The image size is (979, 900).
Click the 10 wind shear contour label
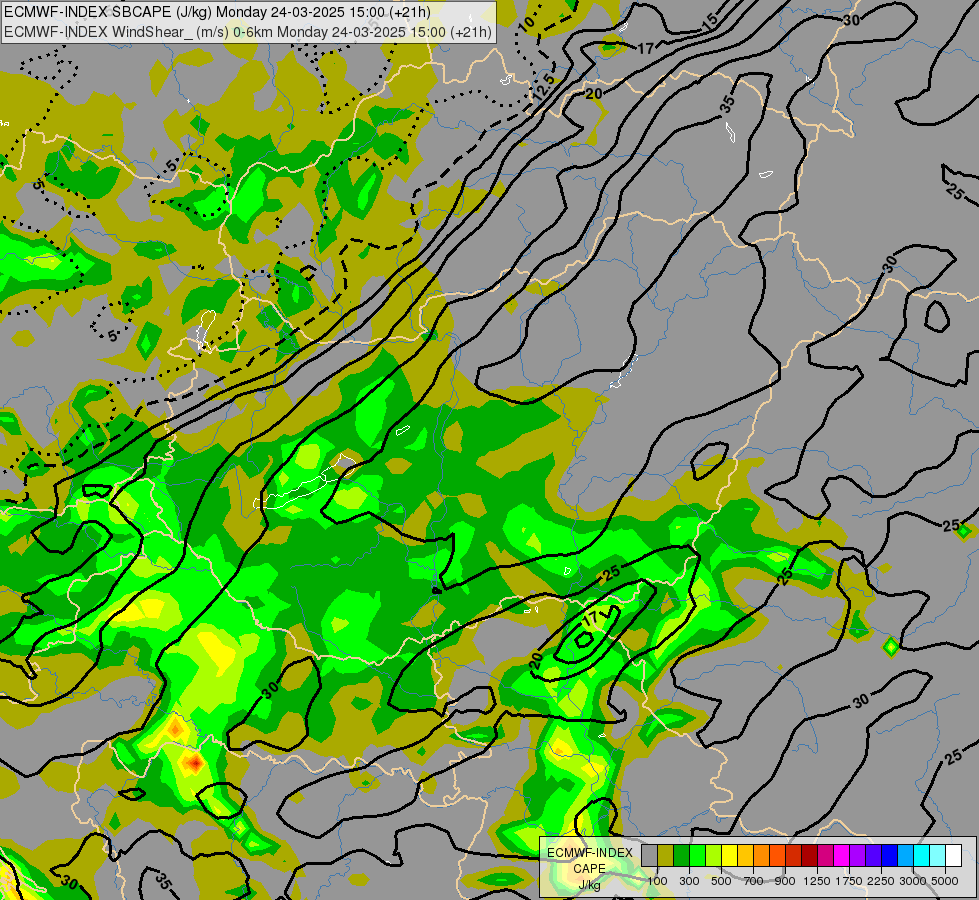tap(526, 24)
